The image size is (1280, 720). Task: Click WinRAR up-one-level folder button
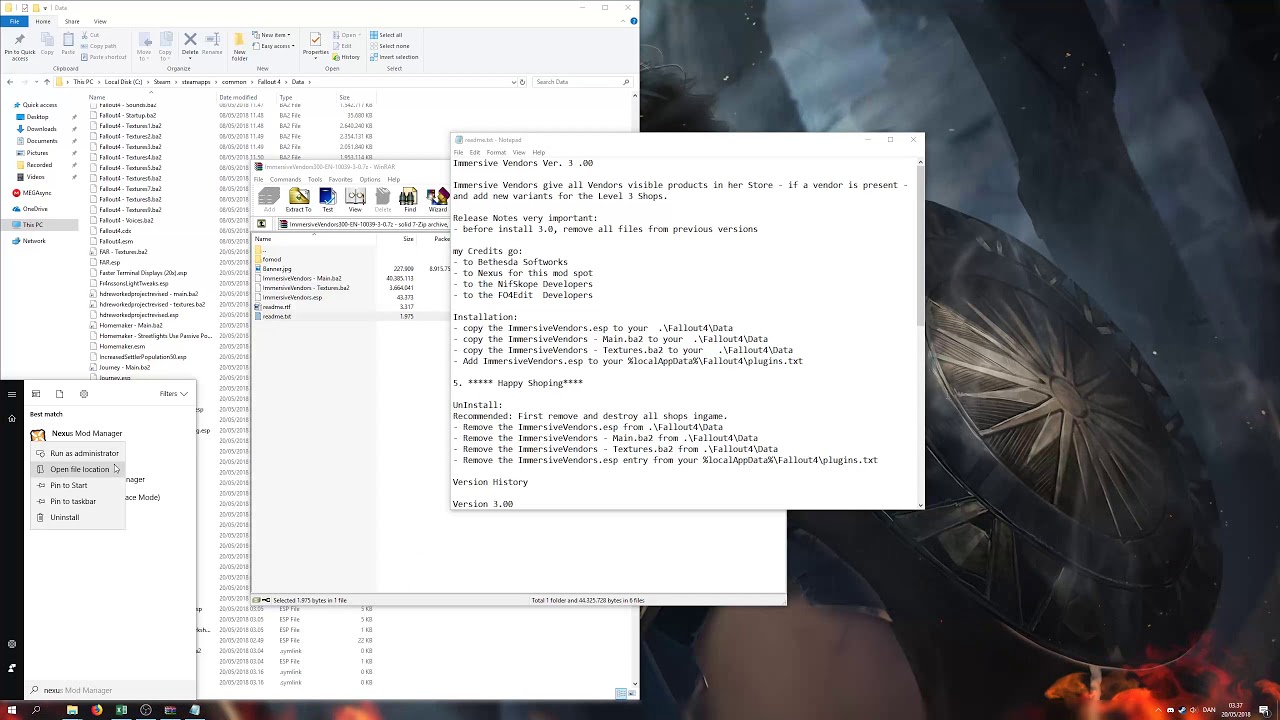[x=262, y=224]
